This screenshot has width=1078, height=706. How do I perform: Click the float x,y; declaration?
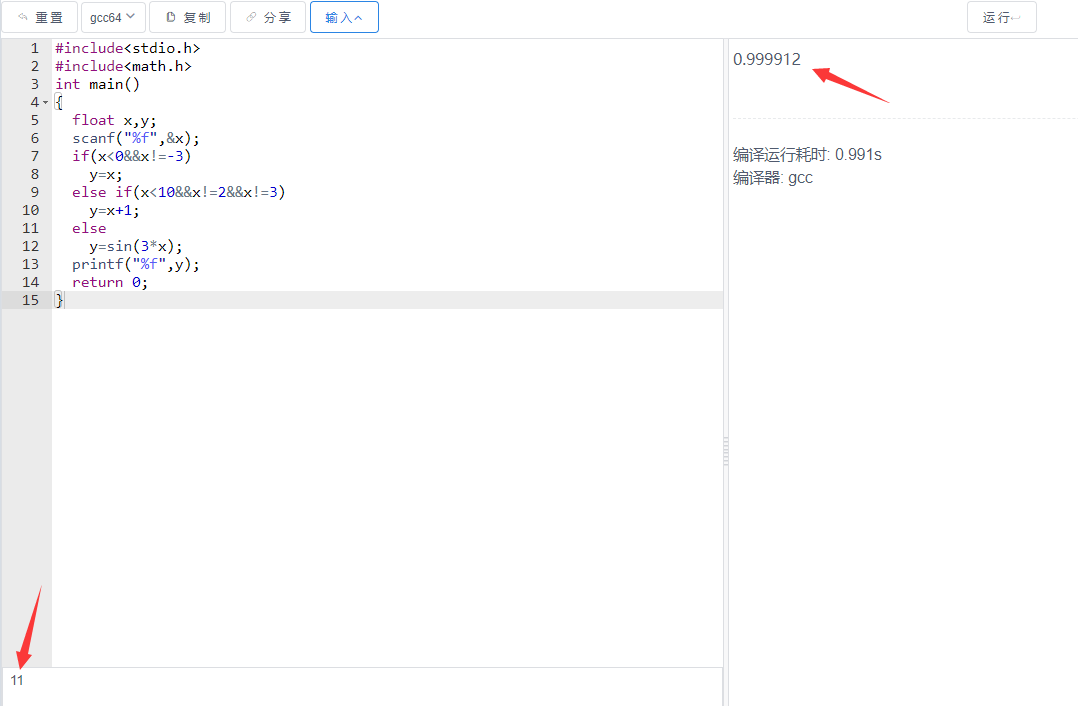pyautogui.click(x=114, y=120)
